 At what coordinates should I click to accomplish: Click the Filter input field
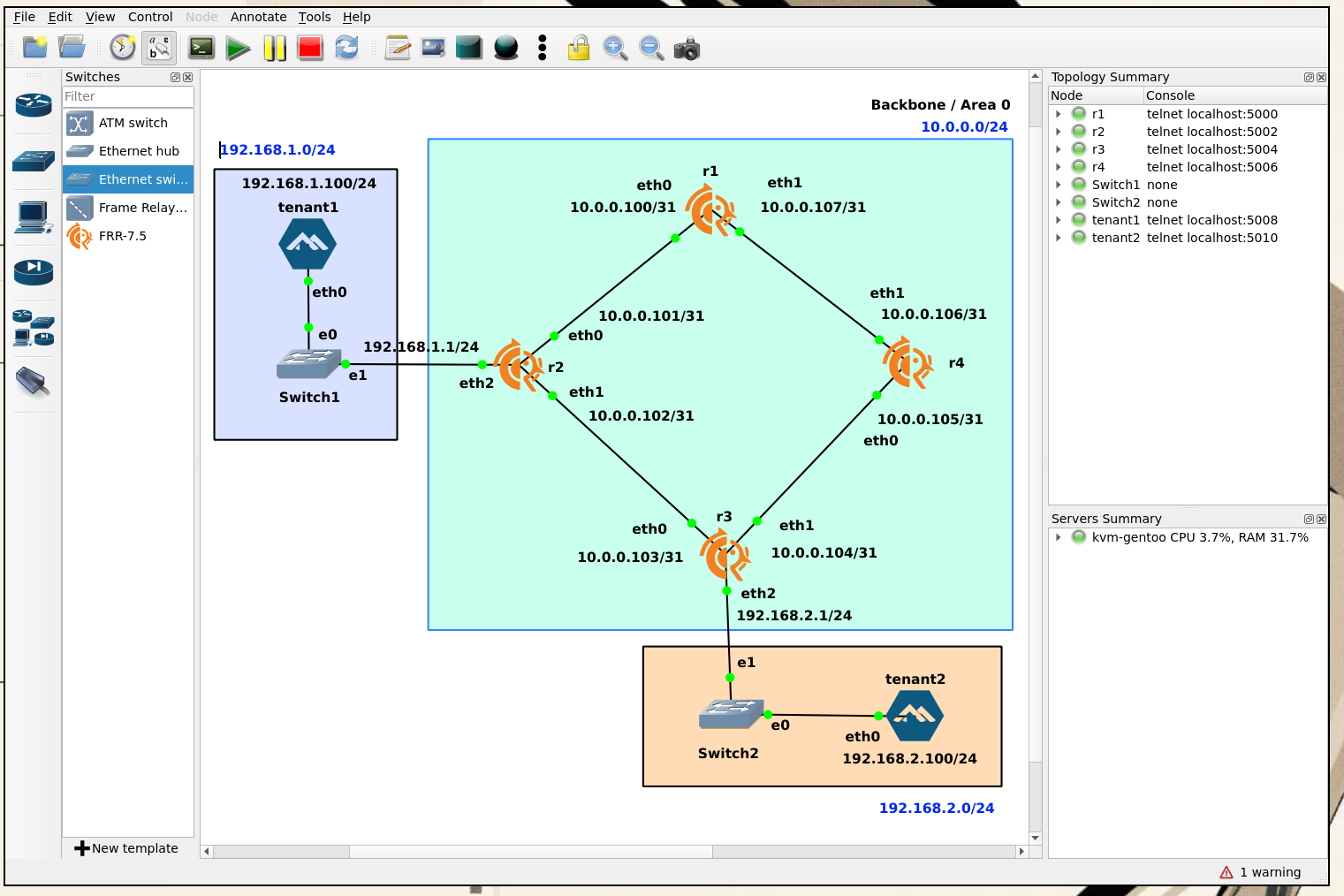[127, 96]
